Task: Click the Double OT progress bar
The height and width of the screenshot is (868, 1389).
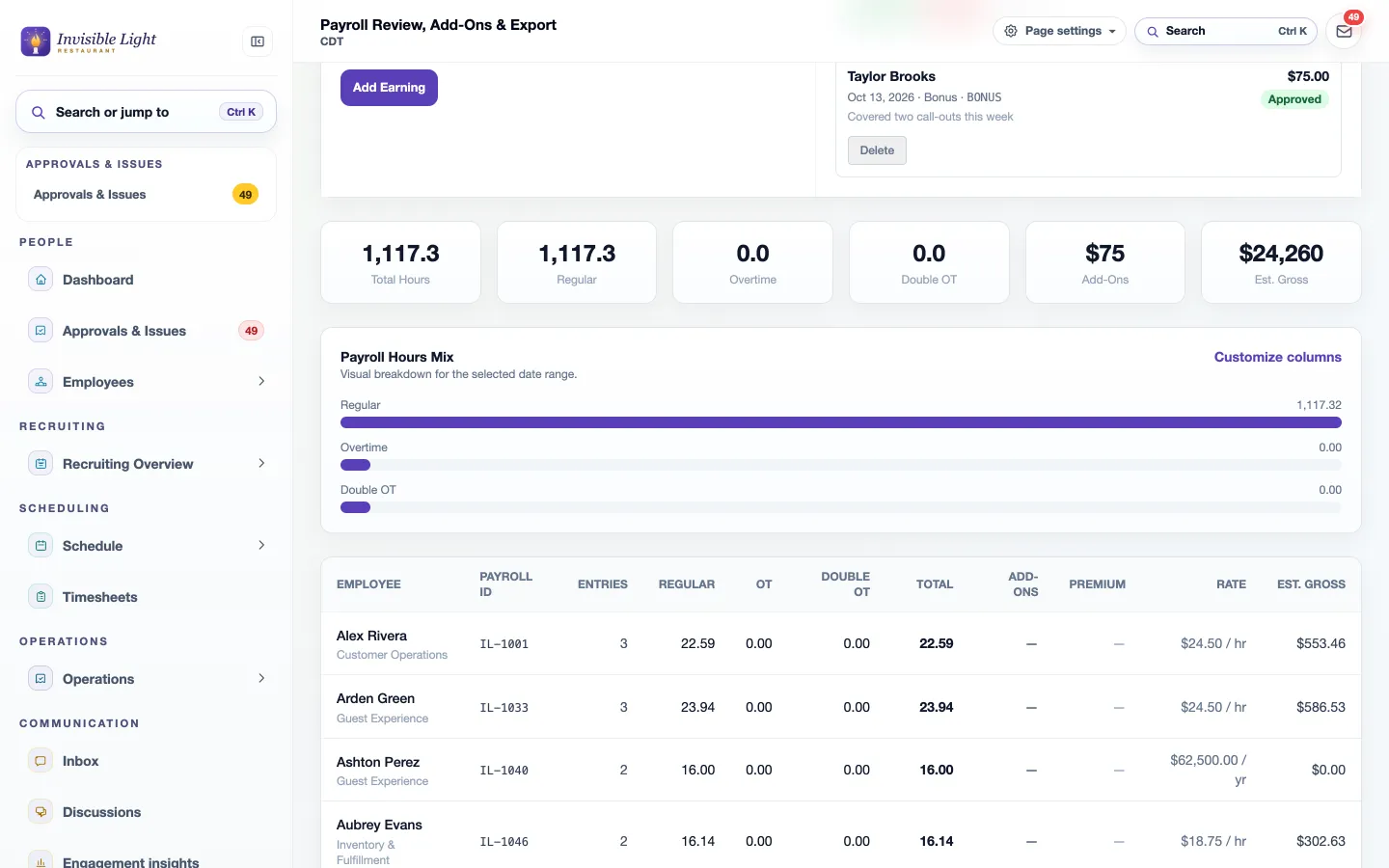Action: (x=841, y=507)
